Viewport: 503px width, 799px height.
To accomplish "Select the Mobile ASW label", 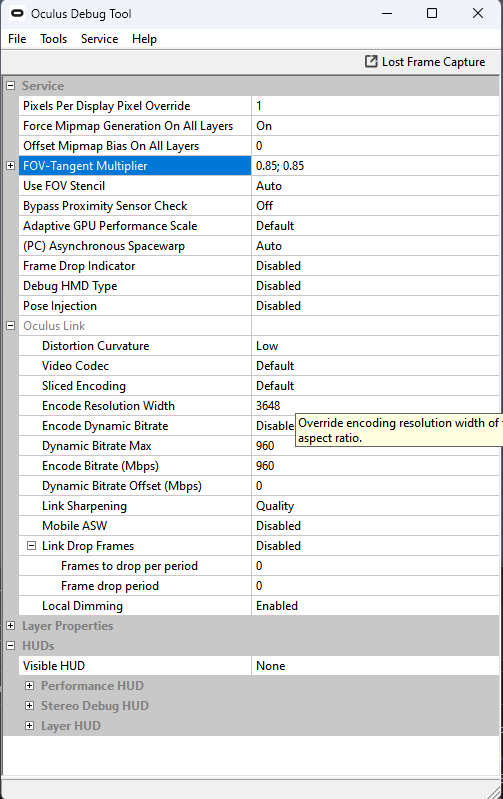I will coord(74,526).
